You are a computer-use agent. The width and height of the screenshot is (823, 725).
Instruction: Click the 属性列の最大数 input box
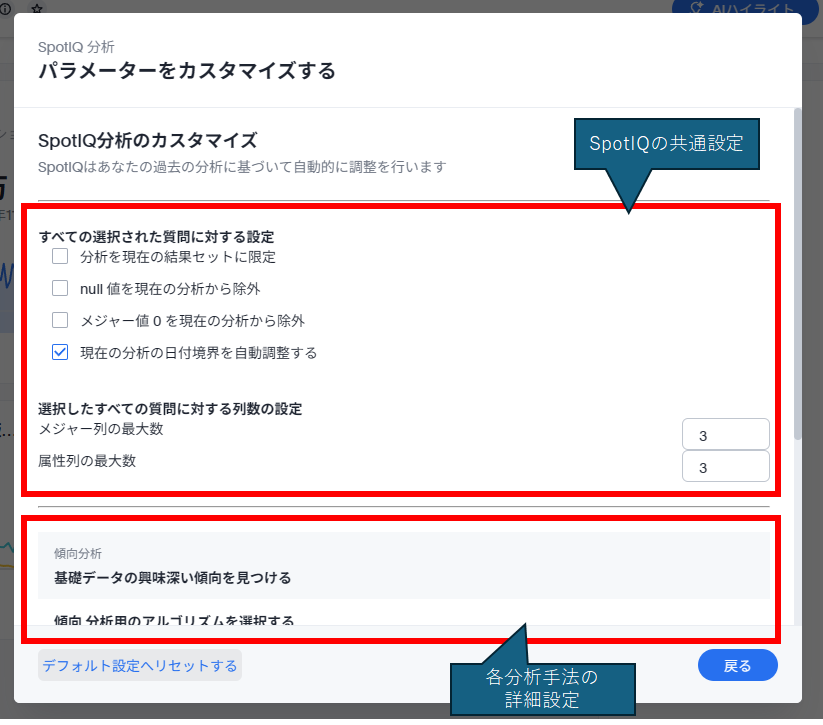(725, 467)
